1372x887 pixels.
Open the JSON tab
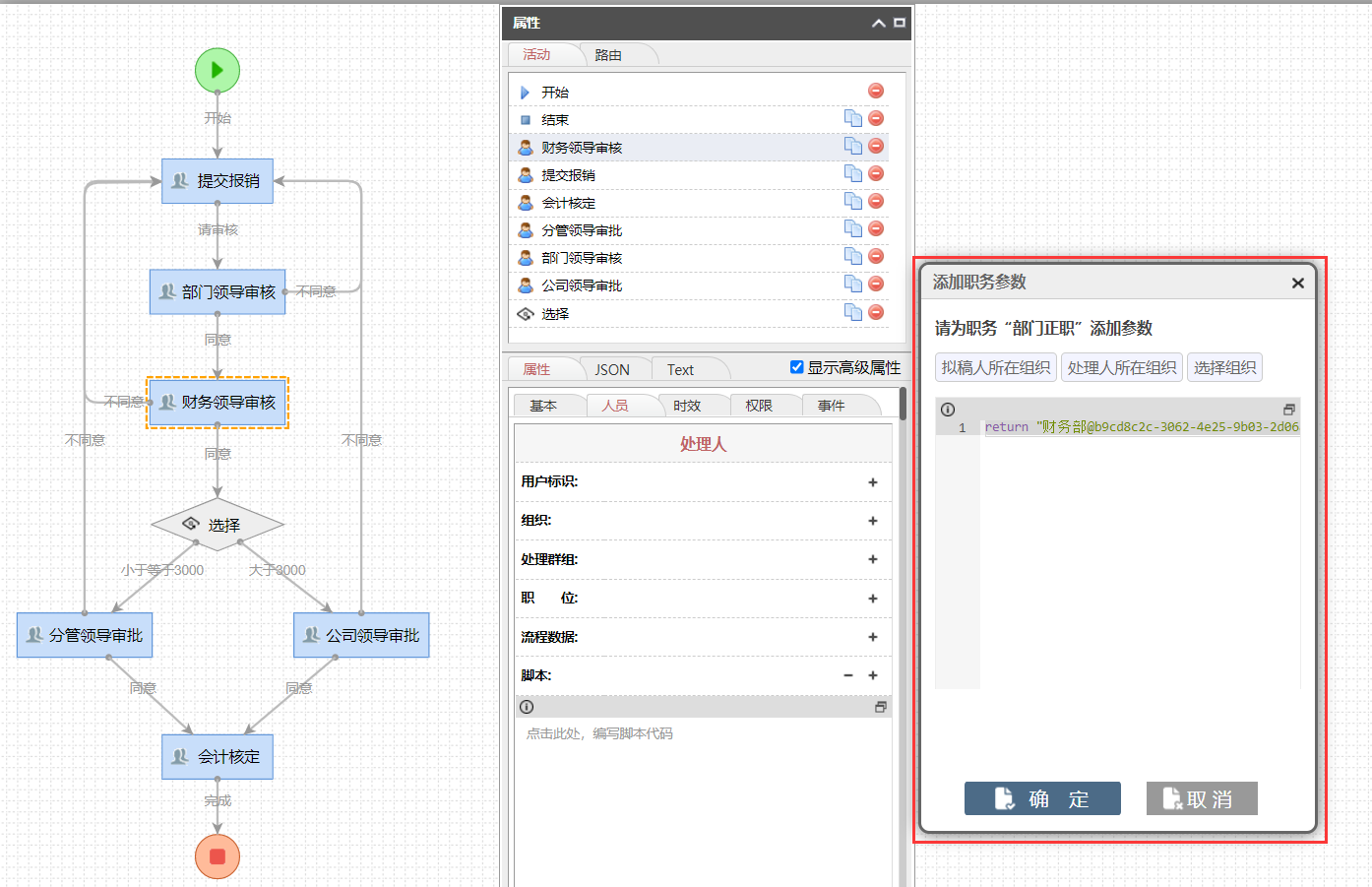611,370
